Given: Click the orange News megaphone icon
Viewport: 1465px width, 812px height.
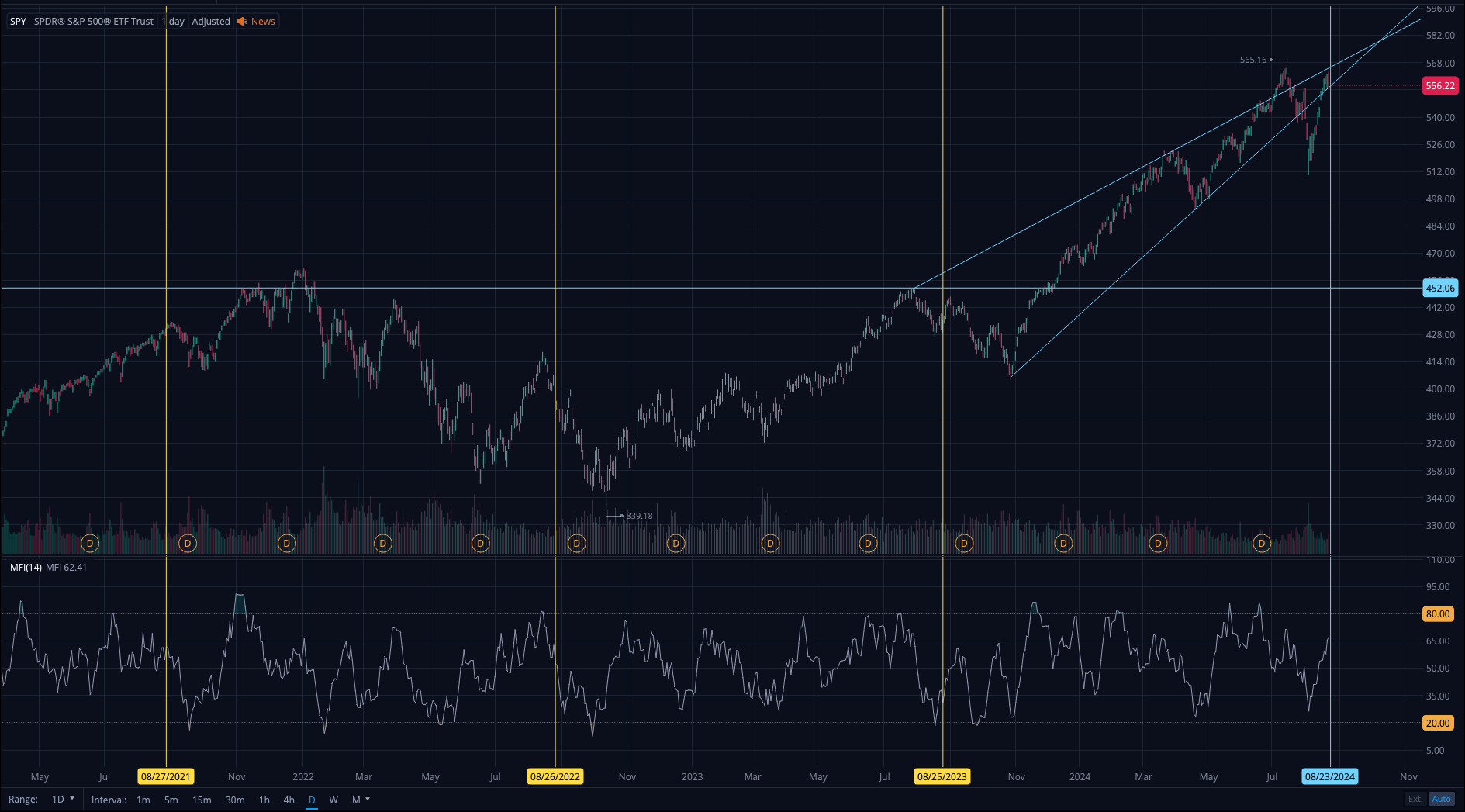Looking at the screenshot, I should click(x=242, y=22).
